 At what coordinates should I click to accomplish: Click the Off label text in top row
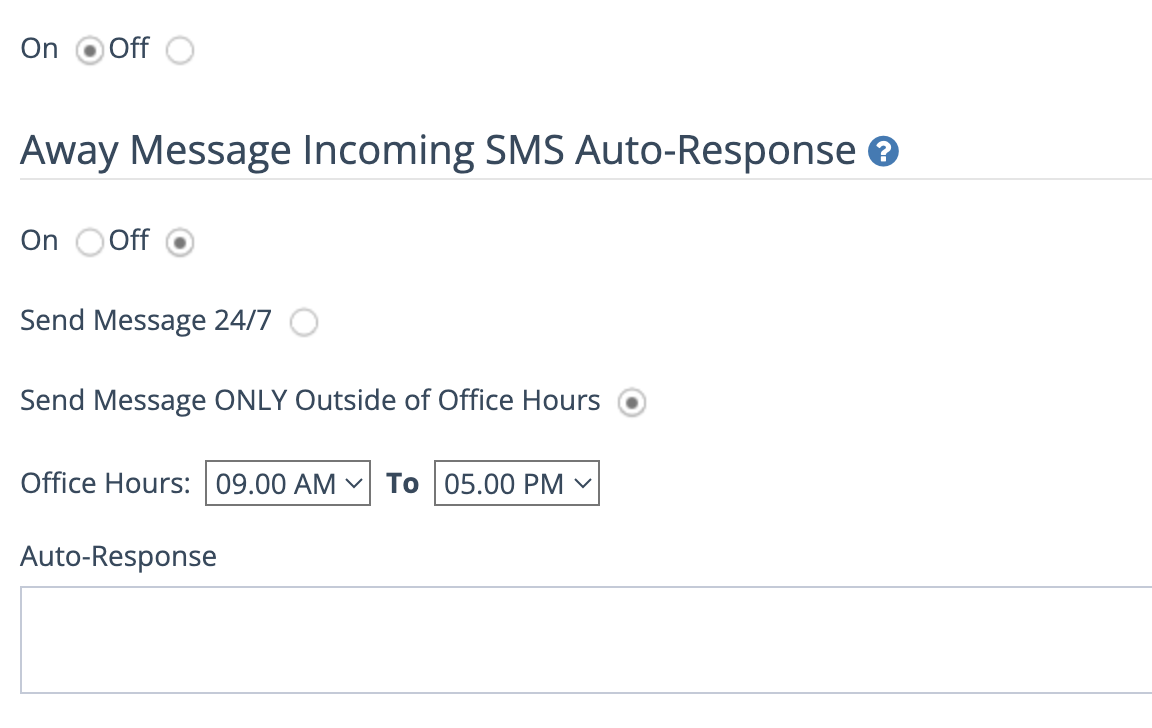coord(129,48)
